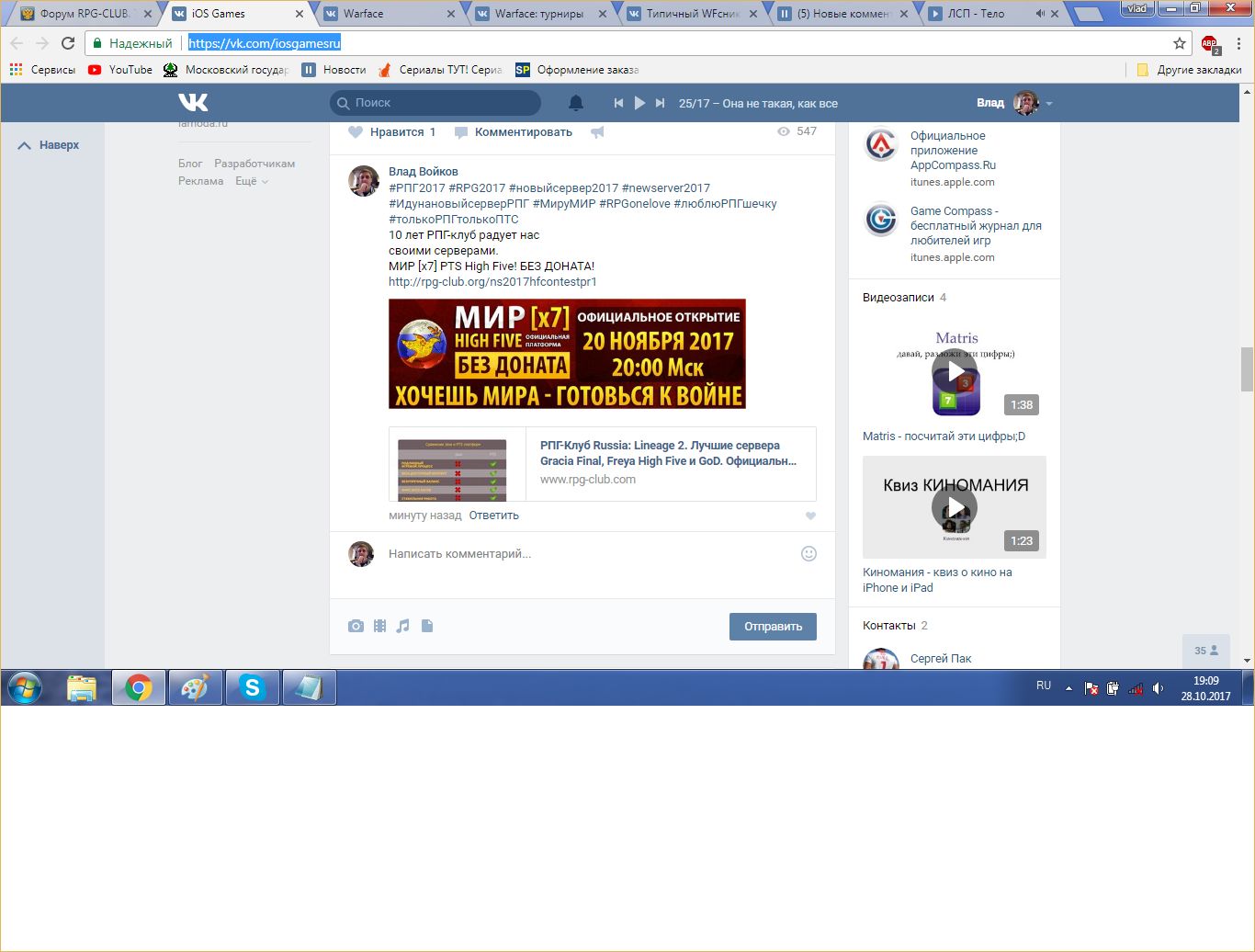Play the Квиз КИНОМАНИЯ video thumbnail
Screen dimensions: 1255x952
click(955, 507)
